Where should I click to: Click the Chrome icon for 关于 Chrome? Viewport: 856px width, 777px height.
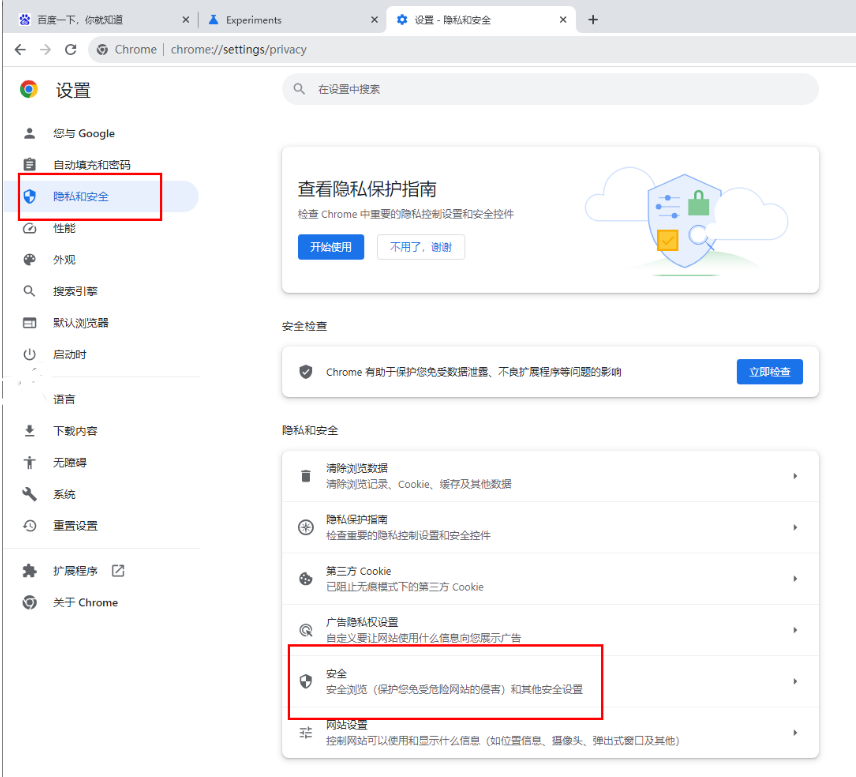tap(29, 602)
